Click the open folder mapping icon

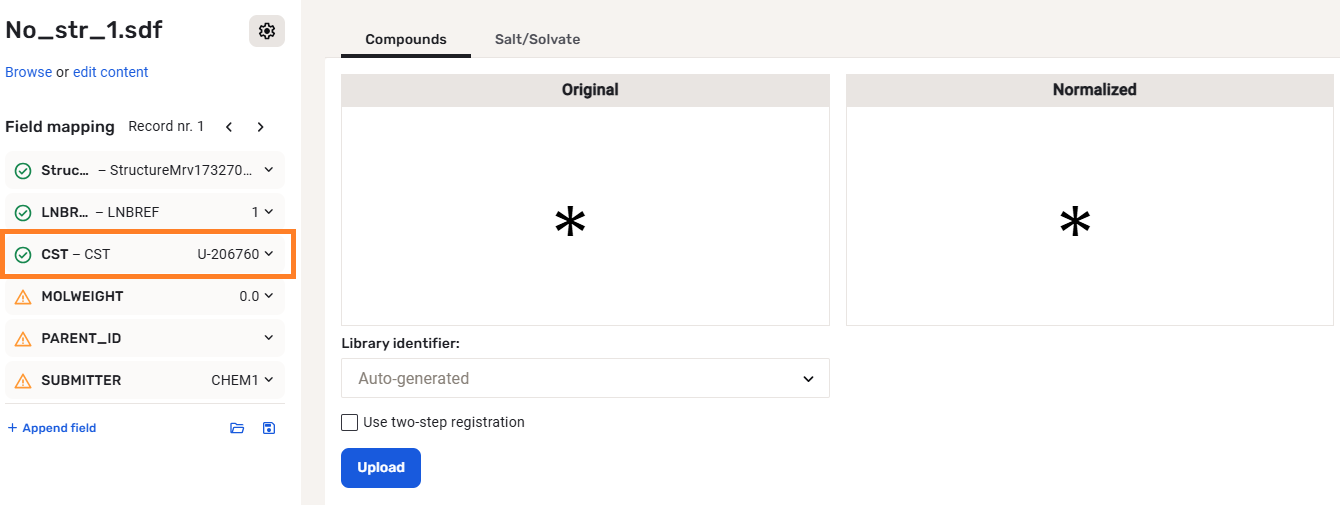point(237,428)
